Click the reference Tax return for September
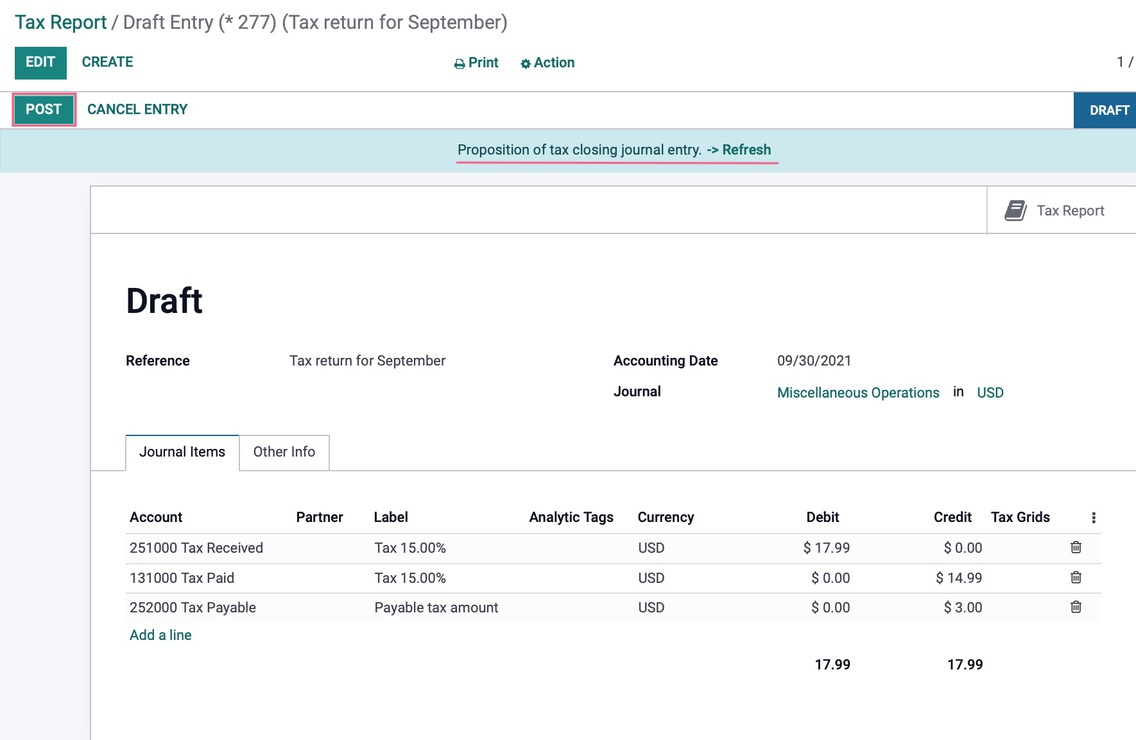 pyautogui.click(x=367, y=361)
